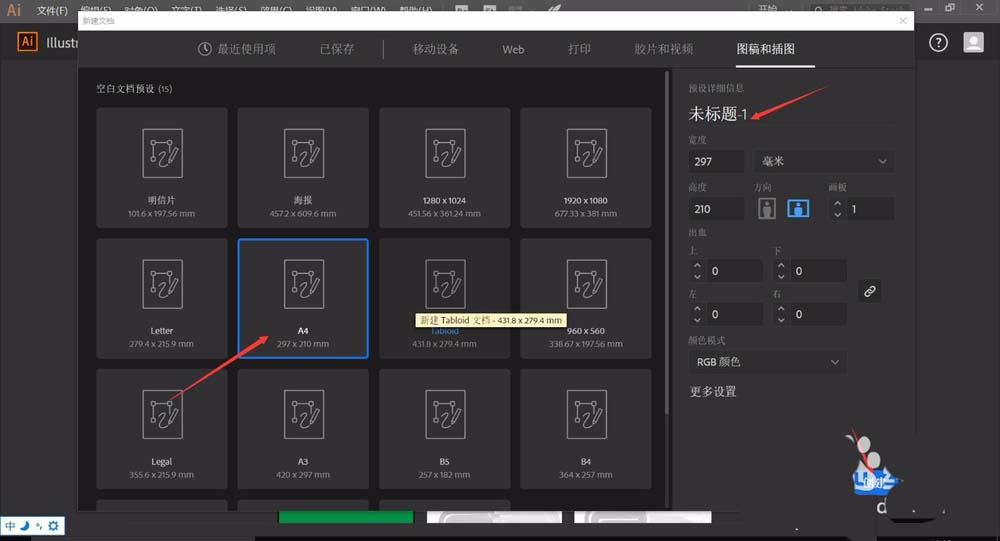Edit the 未标题-1 document name
This screenshot has width=1000, height=541.
(717, 114)
